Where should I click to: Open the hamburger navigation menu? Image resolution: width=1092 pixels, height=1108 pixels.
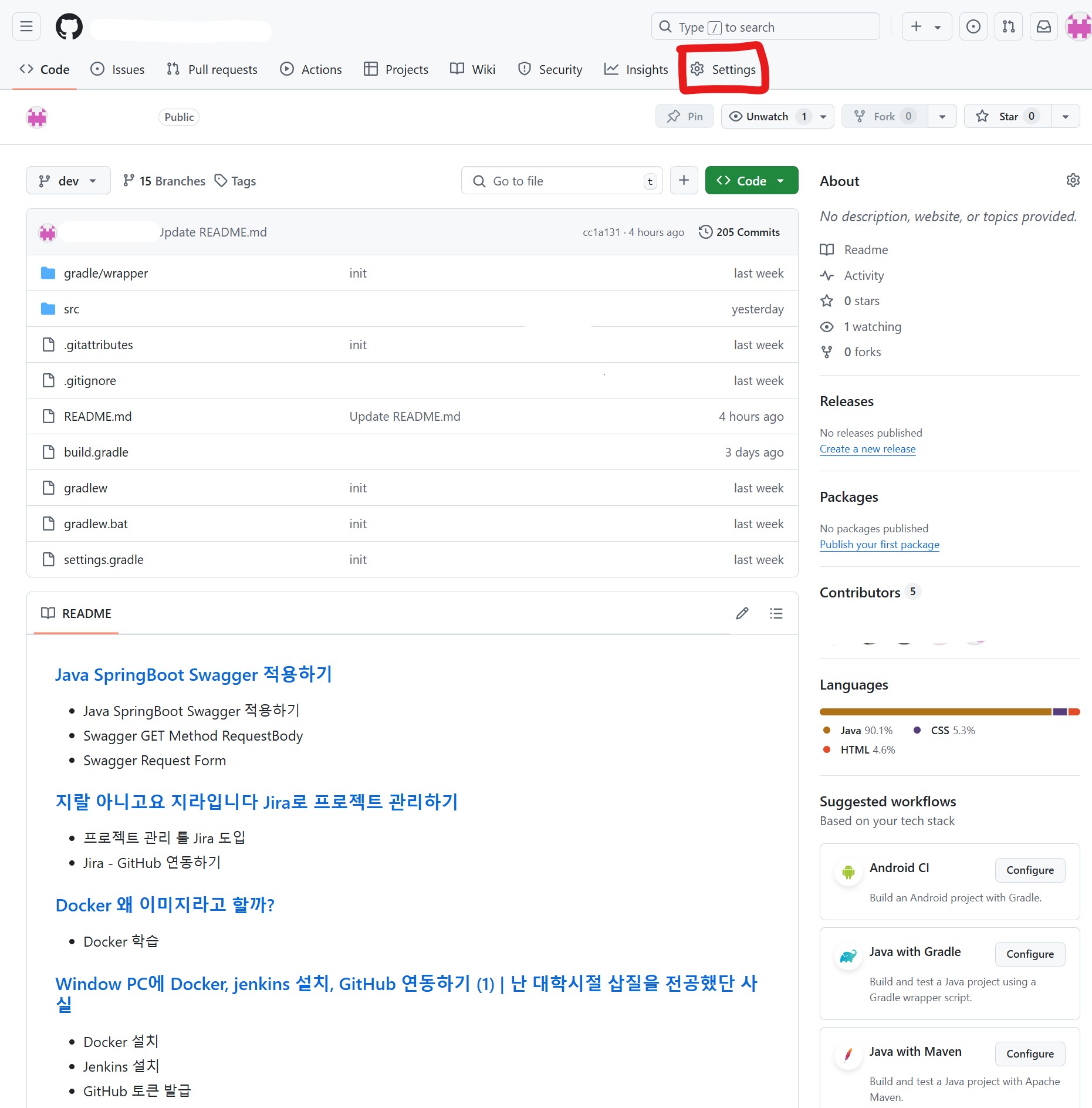click(x=26, y=26)
